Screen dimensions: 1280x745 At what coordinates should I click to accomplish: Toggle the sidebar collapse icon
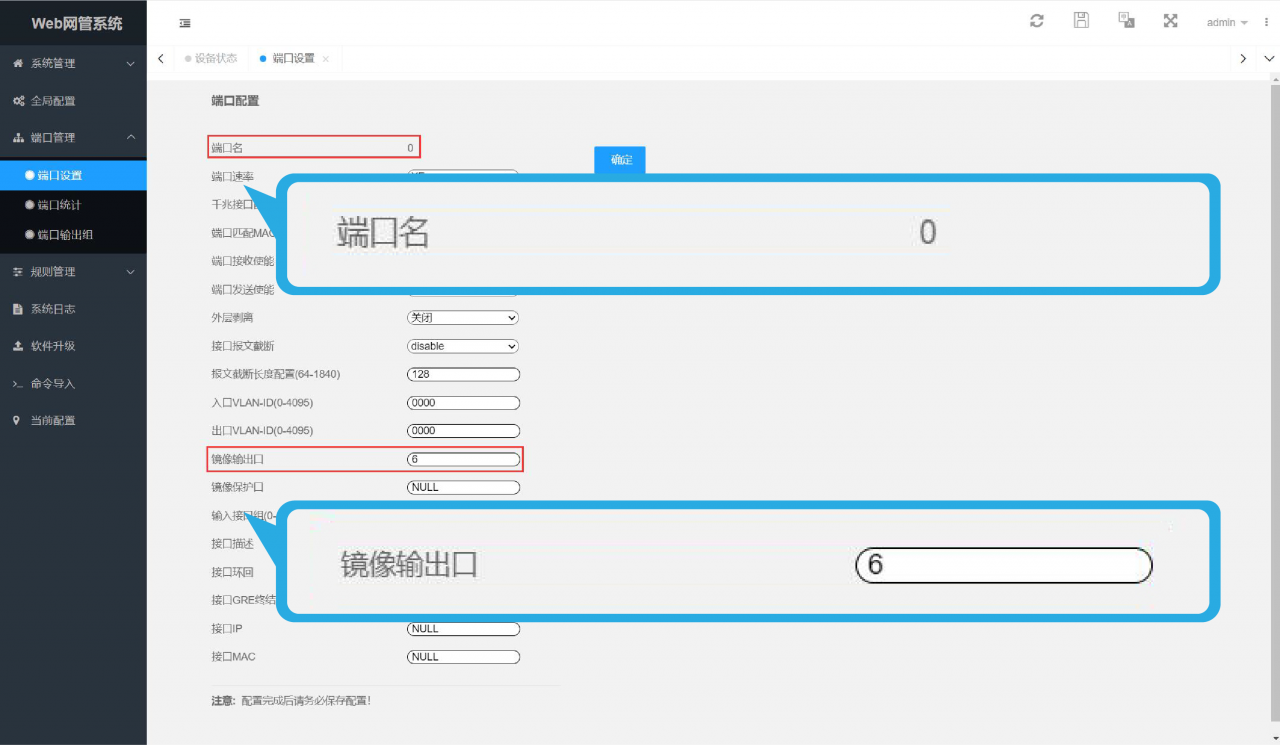point(185,23)
